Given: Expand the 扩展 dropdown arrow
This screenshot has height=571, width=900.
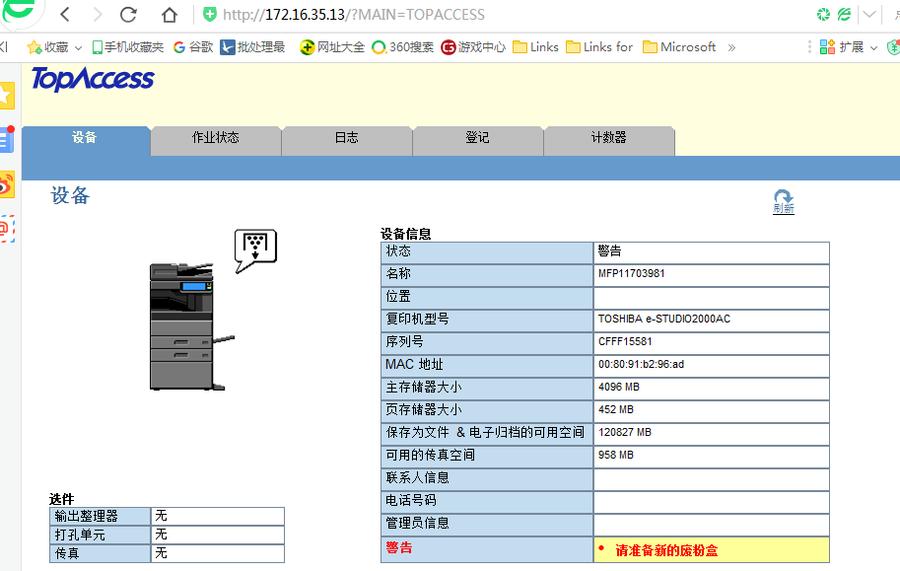Looking at the screenshot, I should (874, 48).
